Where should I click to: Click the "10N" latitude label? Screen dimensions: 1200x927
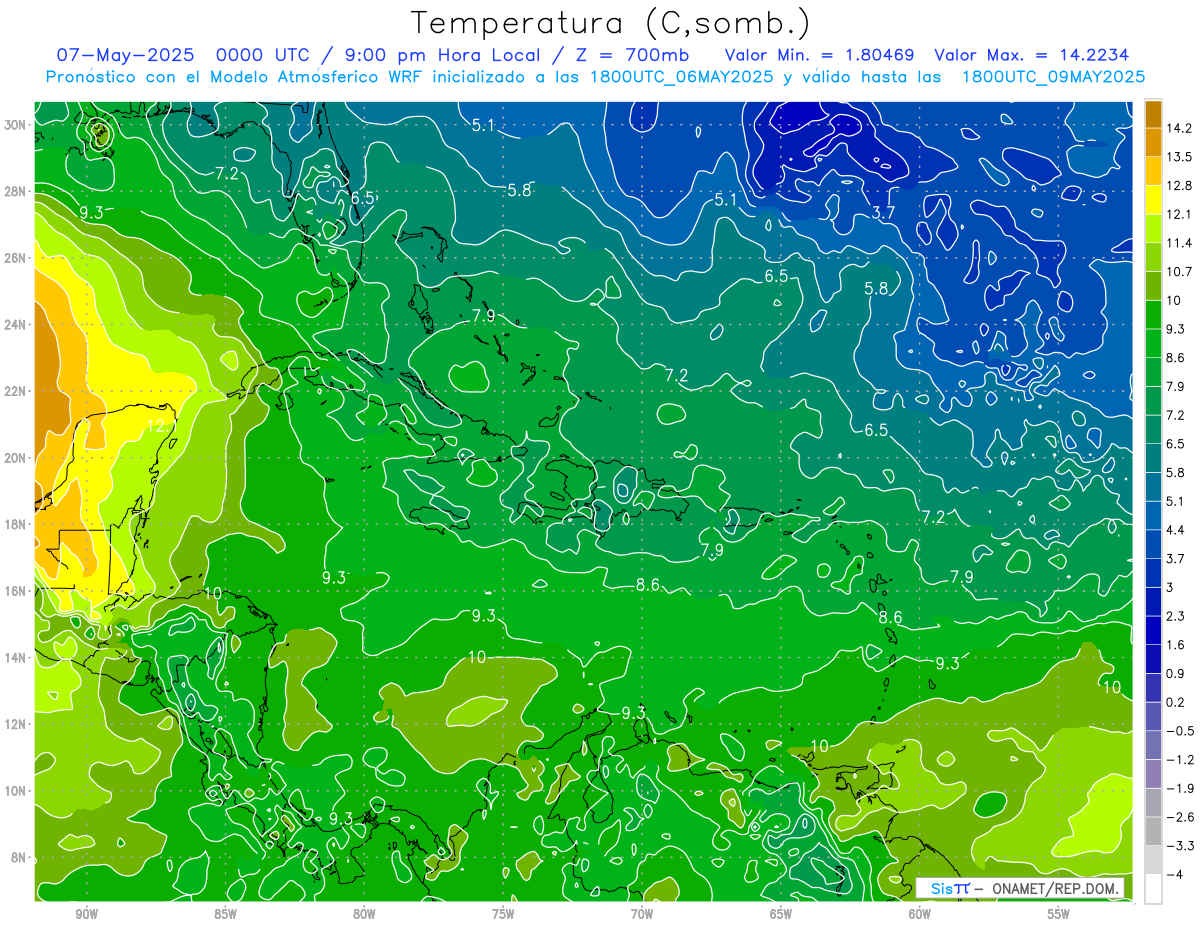[16, 791]
